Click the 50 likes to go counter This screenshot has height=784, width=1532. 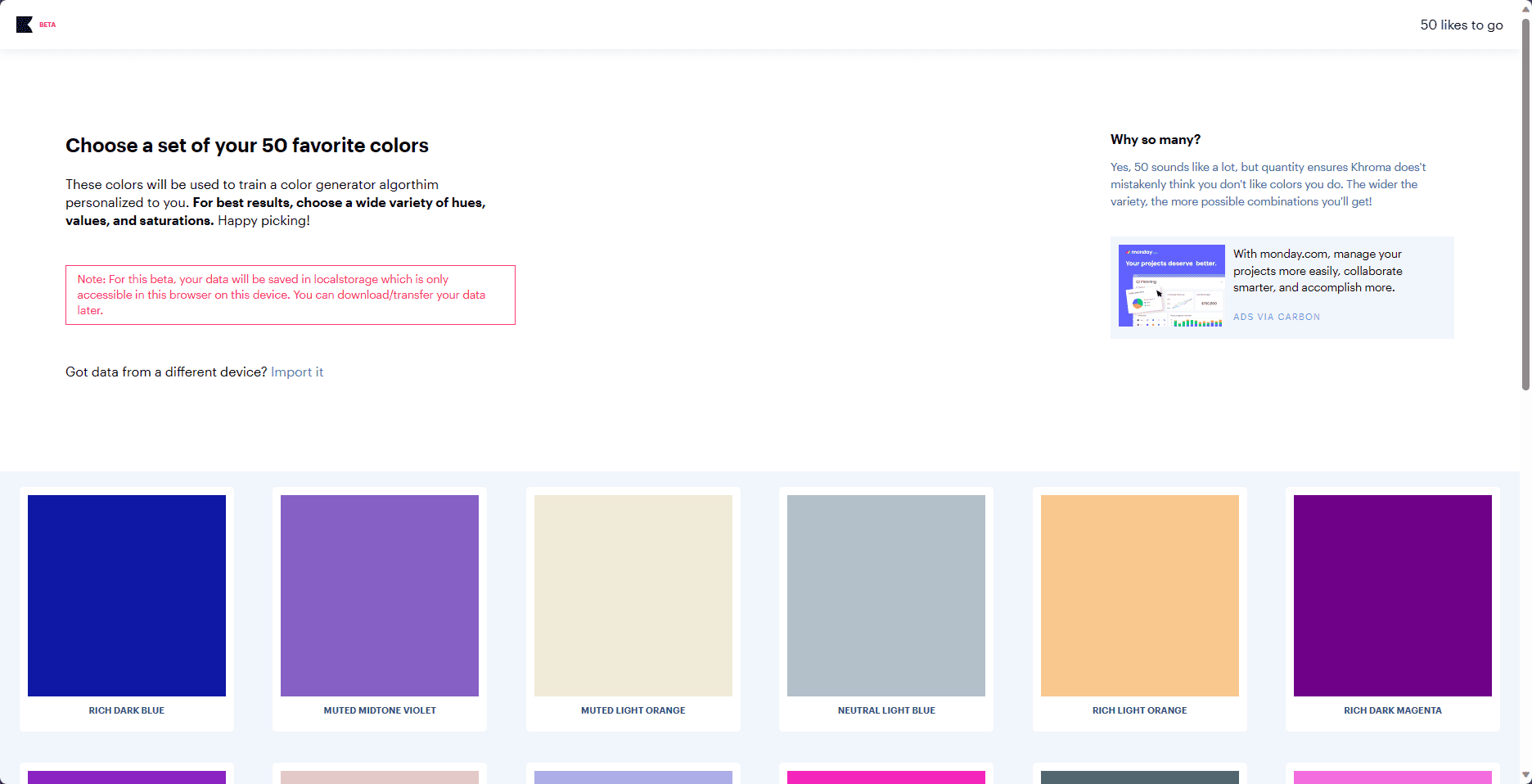(1462, 25)
